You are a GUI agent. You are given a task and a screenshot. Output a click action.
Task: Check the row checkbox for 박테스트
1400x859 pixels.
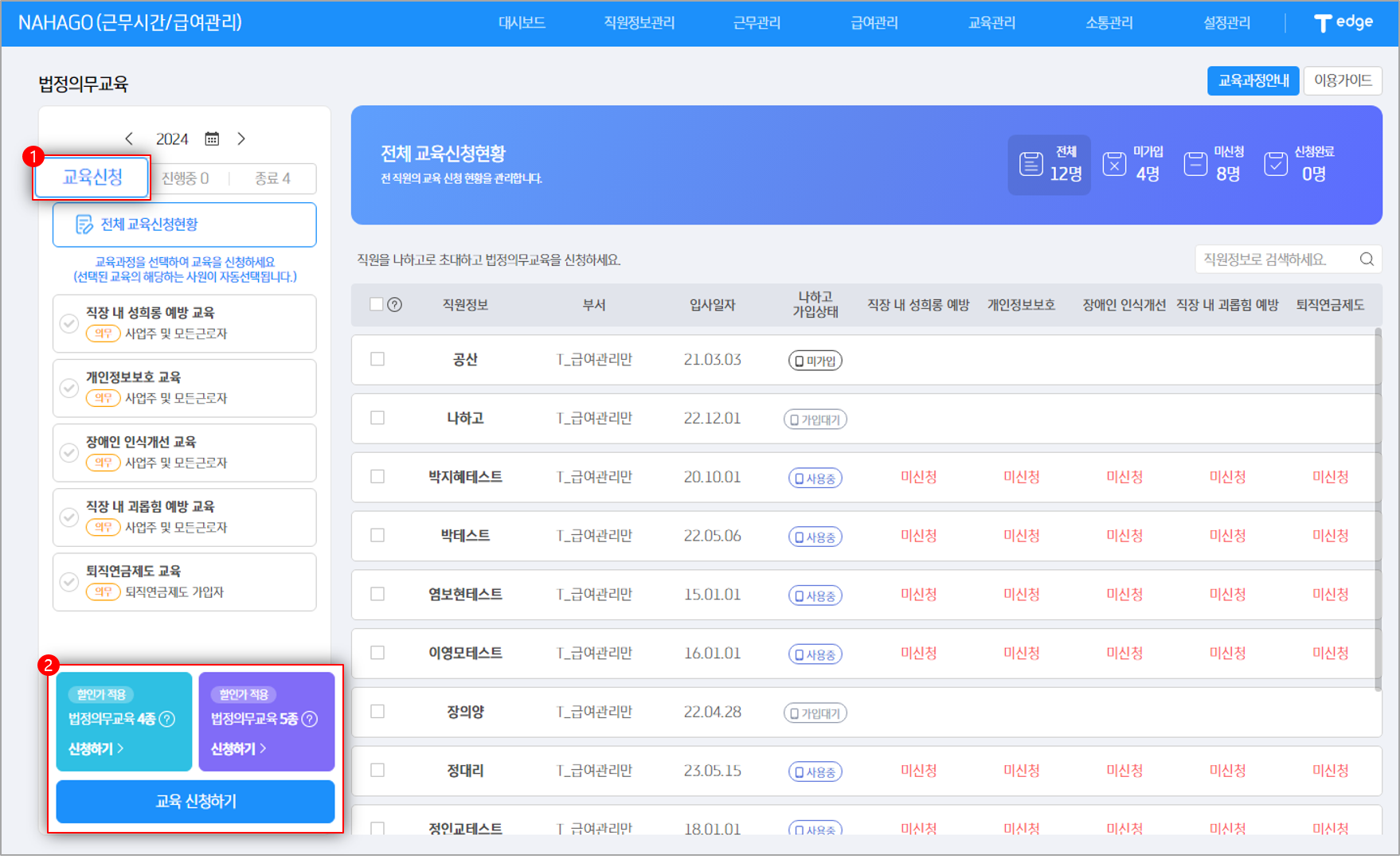click(x=377, y=536)
